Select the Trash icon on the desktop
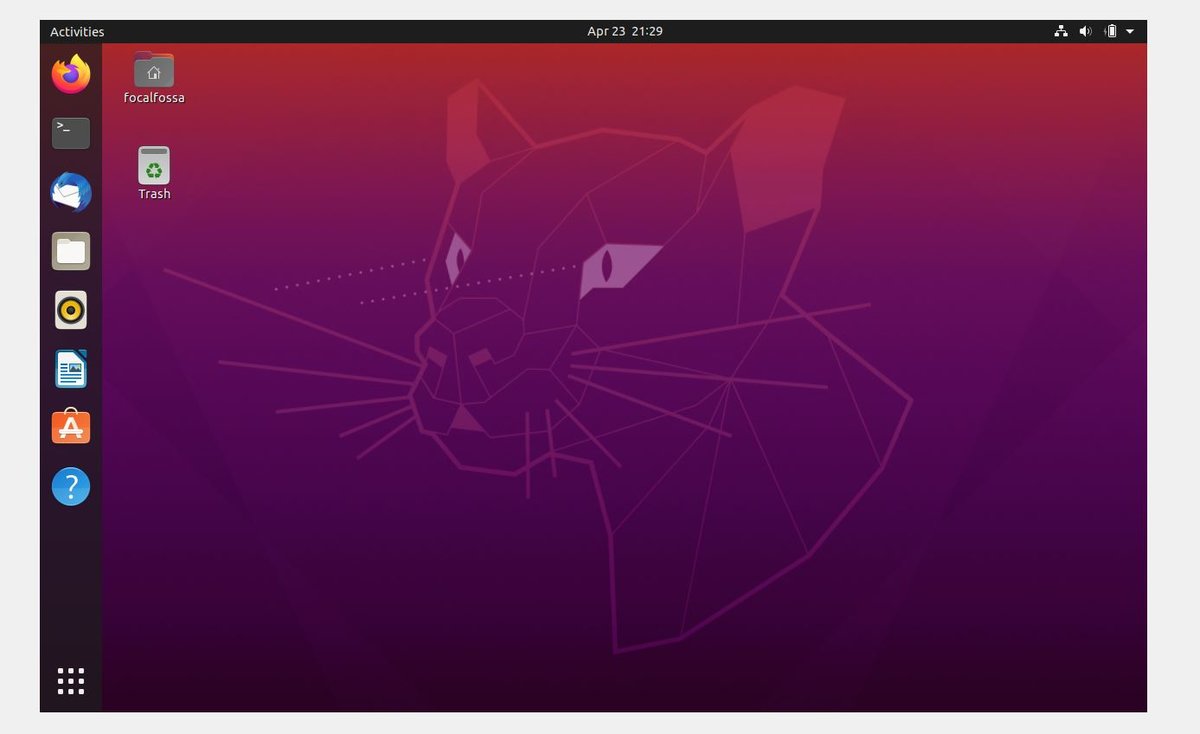The image size is (1200, 734). (153, 164)
